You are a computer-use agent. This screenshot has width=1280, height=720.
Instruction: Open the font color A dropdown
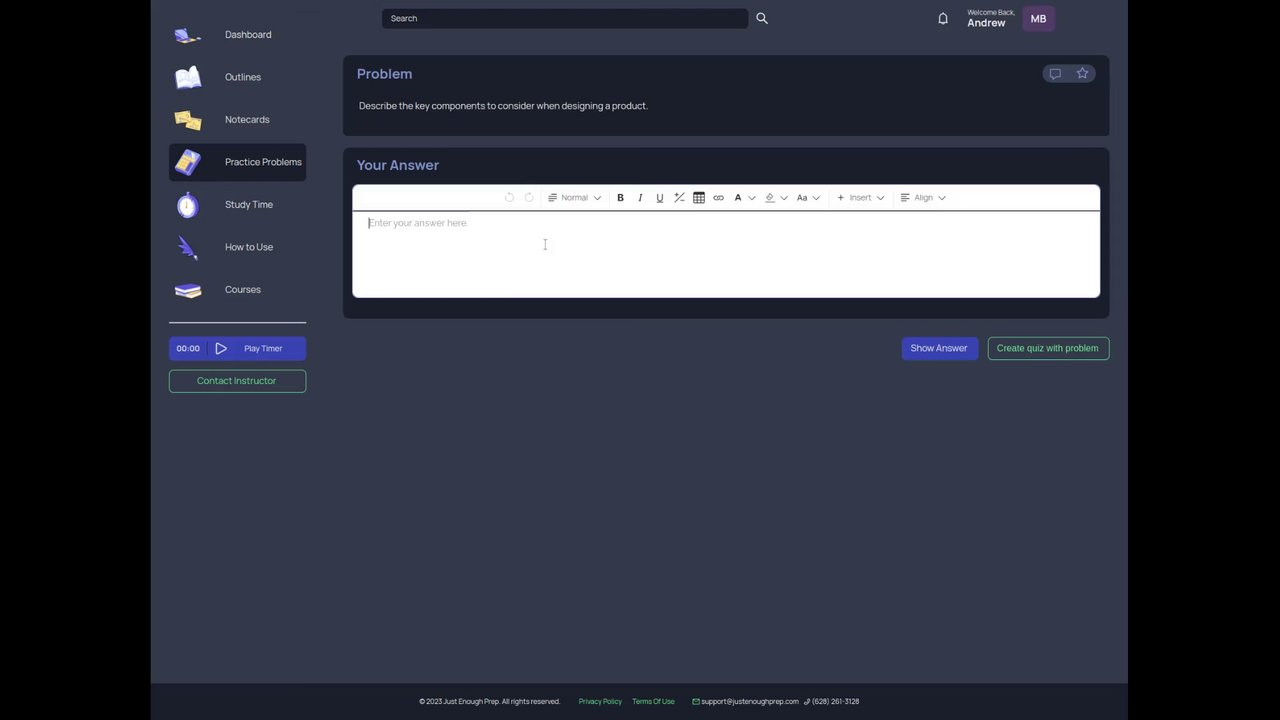point(744,198)
